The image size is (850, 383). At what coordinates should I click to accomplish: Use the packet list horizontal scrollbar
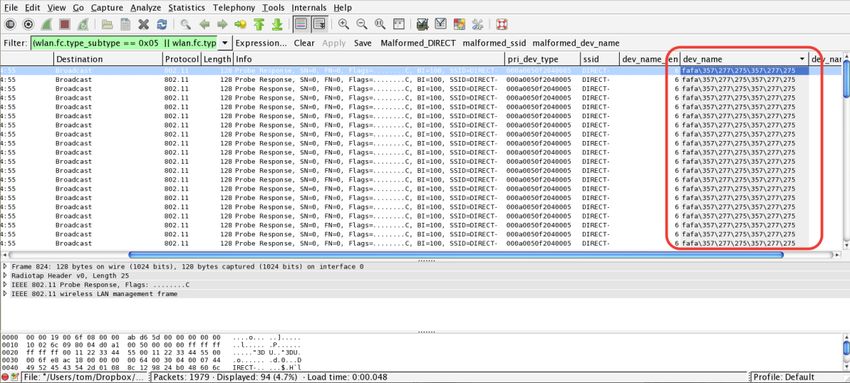pyautogui.click(x=455, y=255)
